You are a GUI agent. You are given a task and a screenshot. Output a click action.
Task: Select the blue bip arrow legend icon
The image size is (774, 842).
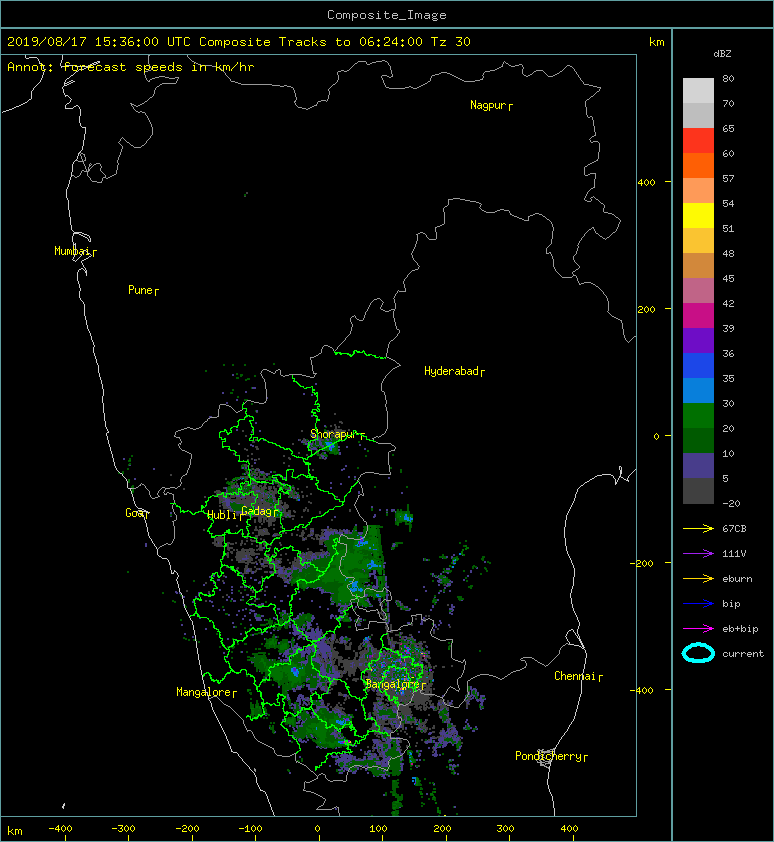coord(698,604)
